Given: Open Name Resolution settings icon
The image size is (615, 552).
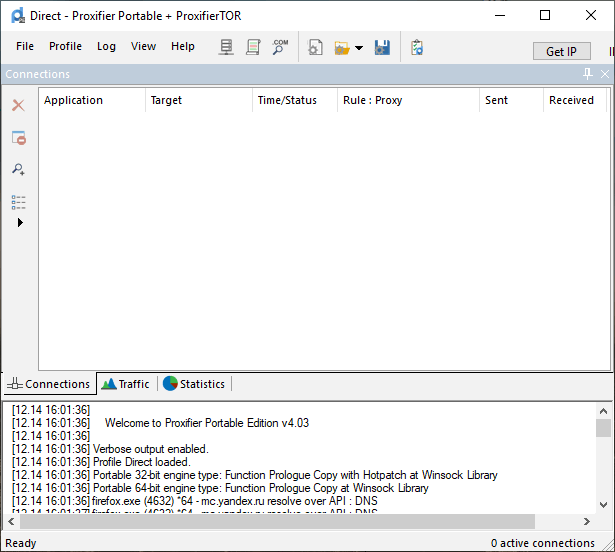Looking at the screenshot, I should click(280, 47).
